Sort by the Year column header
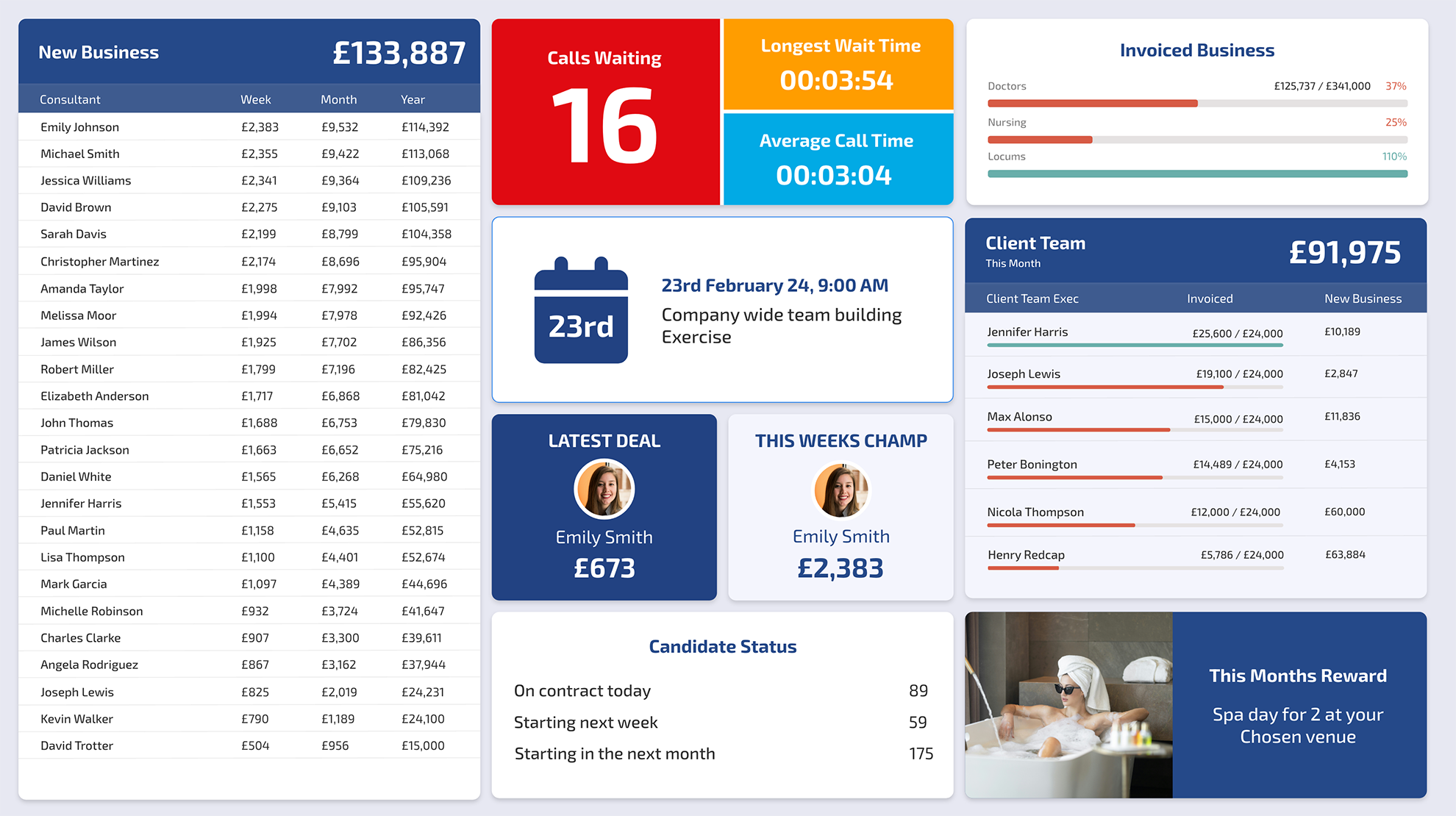 click(x=413, y=99)
